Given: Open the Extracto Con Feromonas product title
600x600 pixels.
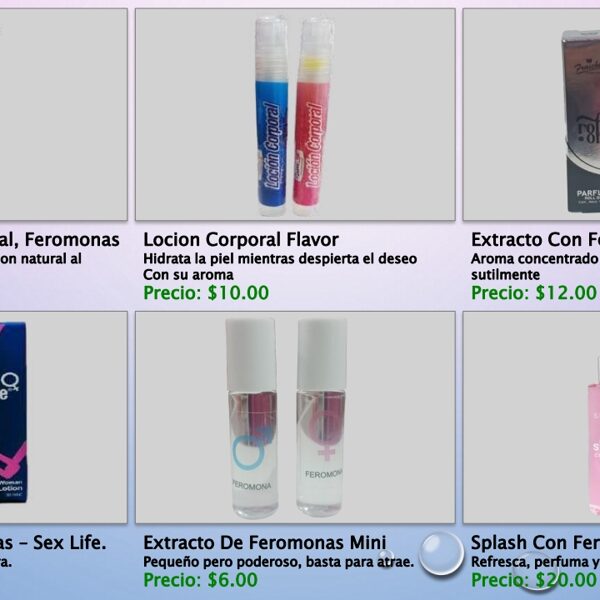Looking at the screenshot, I should tap(535, 240).
